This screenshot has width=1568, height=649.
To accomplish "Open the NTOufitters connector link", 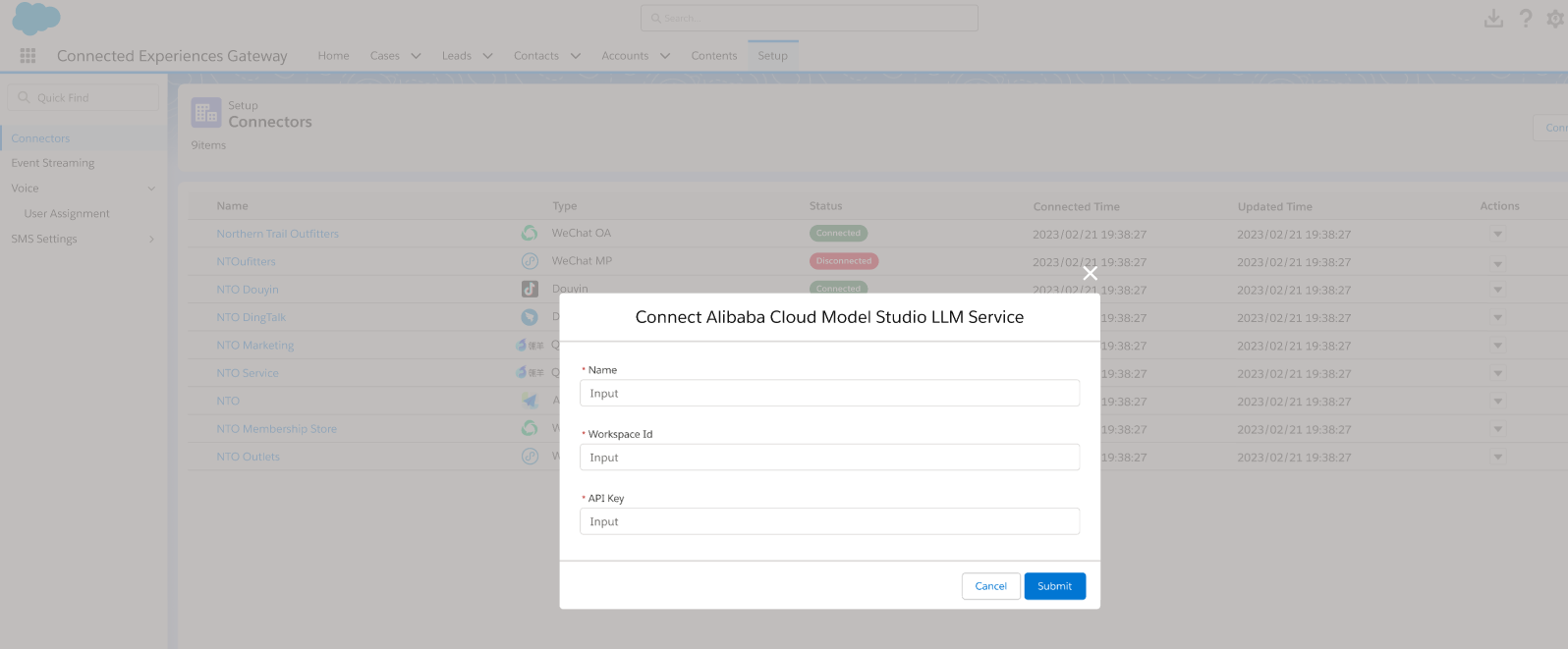I will (x=246, y=261).
